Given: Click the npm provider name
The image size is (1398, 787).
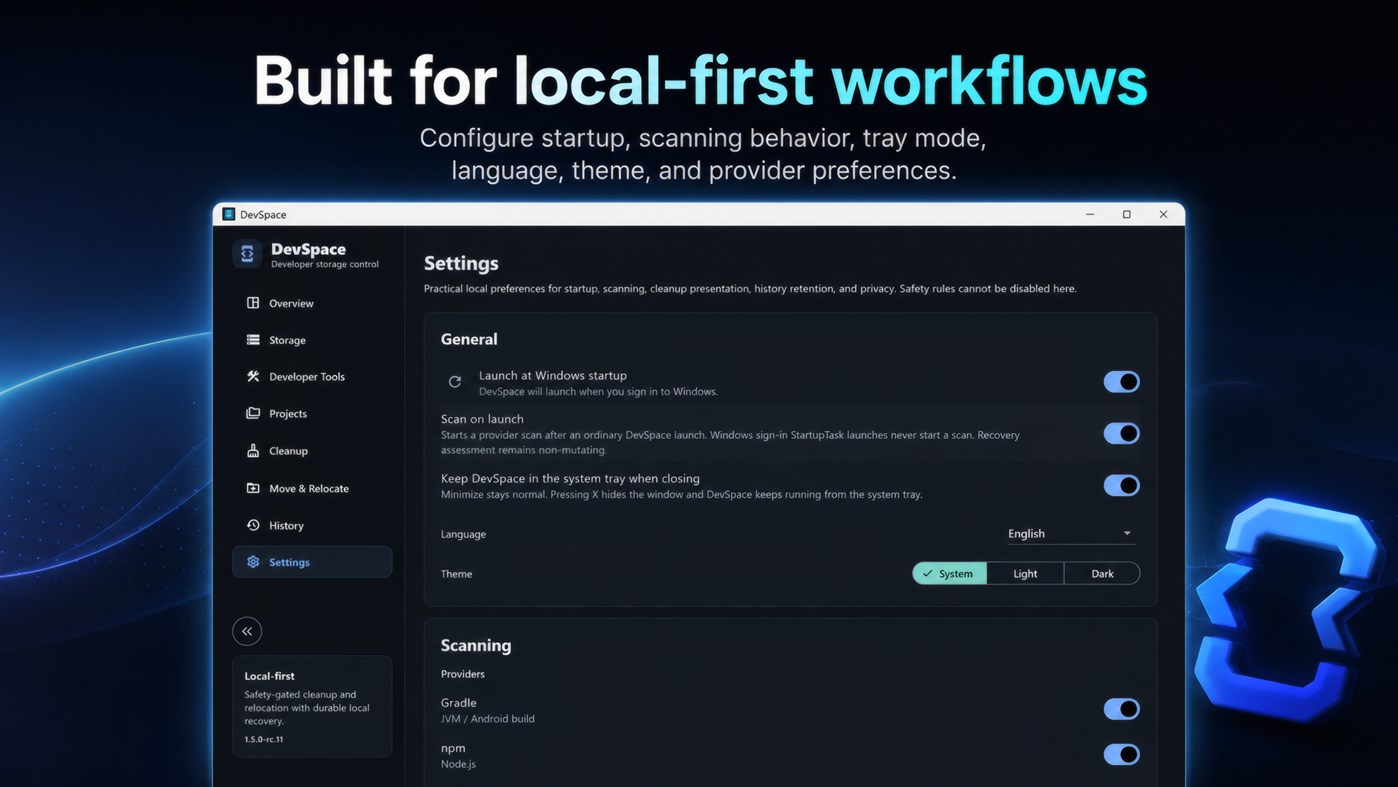Looking at the screenshot, I should pyautogui.click(x=453, y=749).
